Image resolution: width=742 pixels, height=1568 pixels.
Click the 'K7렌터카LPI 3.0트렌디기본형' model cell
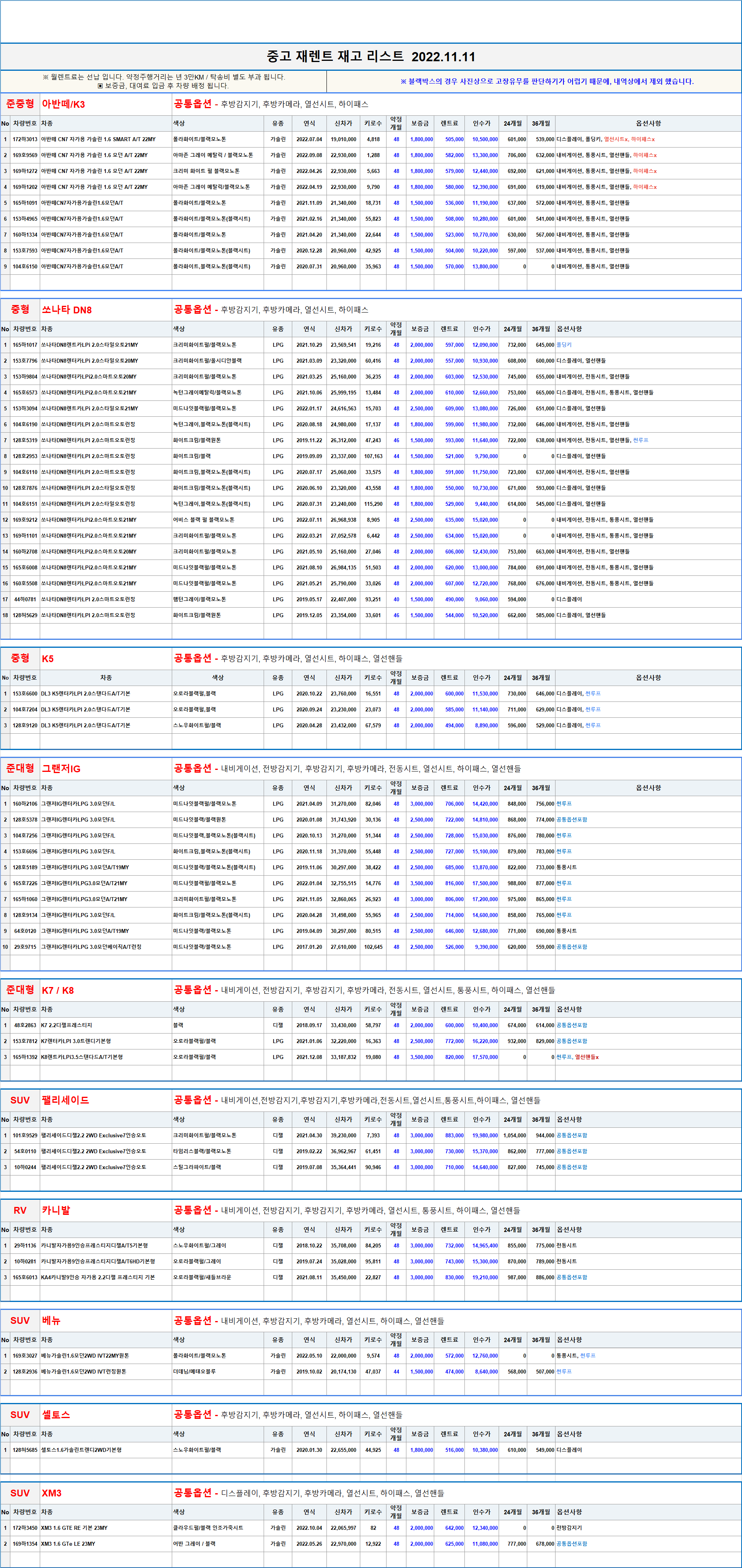coord(106,1041)
